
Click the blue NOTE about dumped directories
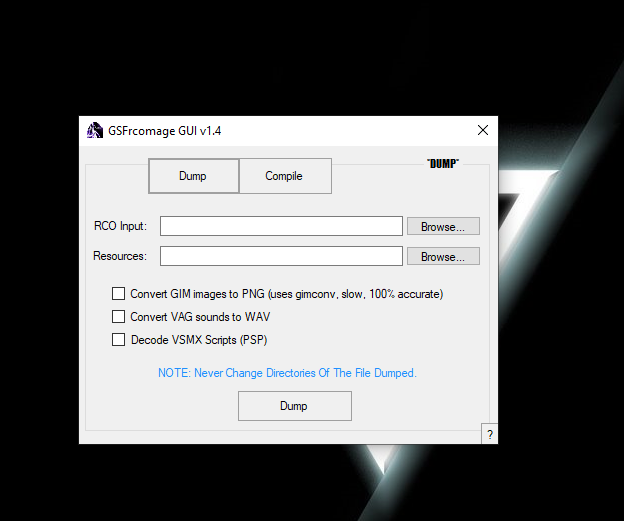(287, 373)
